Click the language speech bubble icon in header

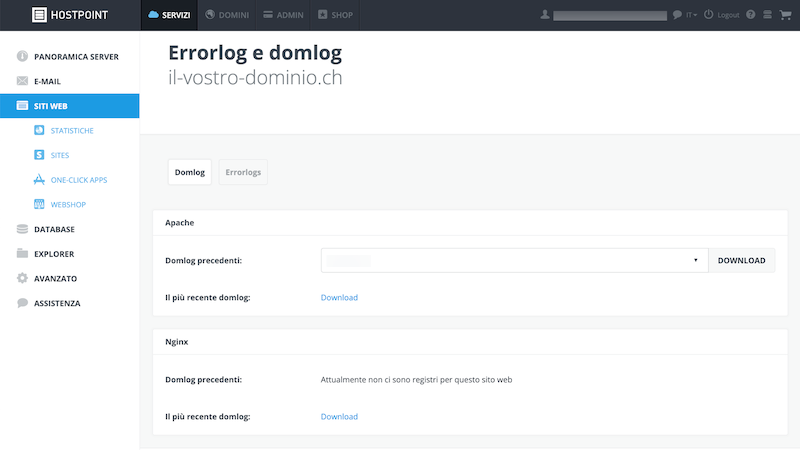point(677,15)
